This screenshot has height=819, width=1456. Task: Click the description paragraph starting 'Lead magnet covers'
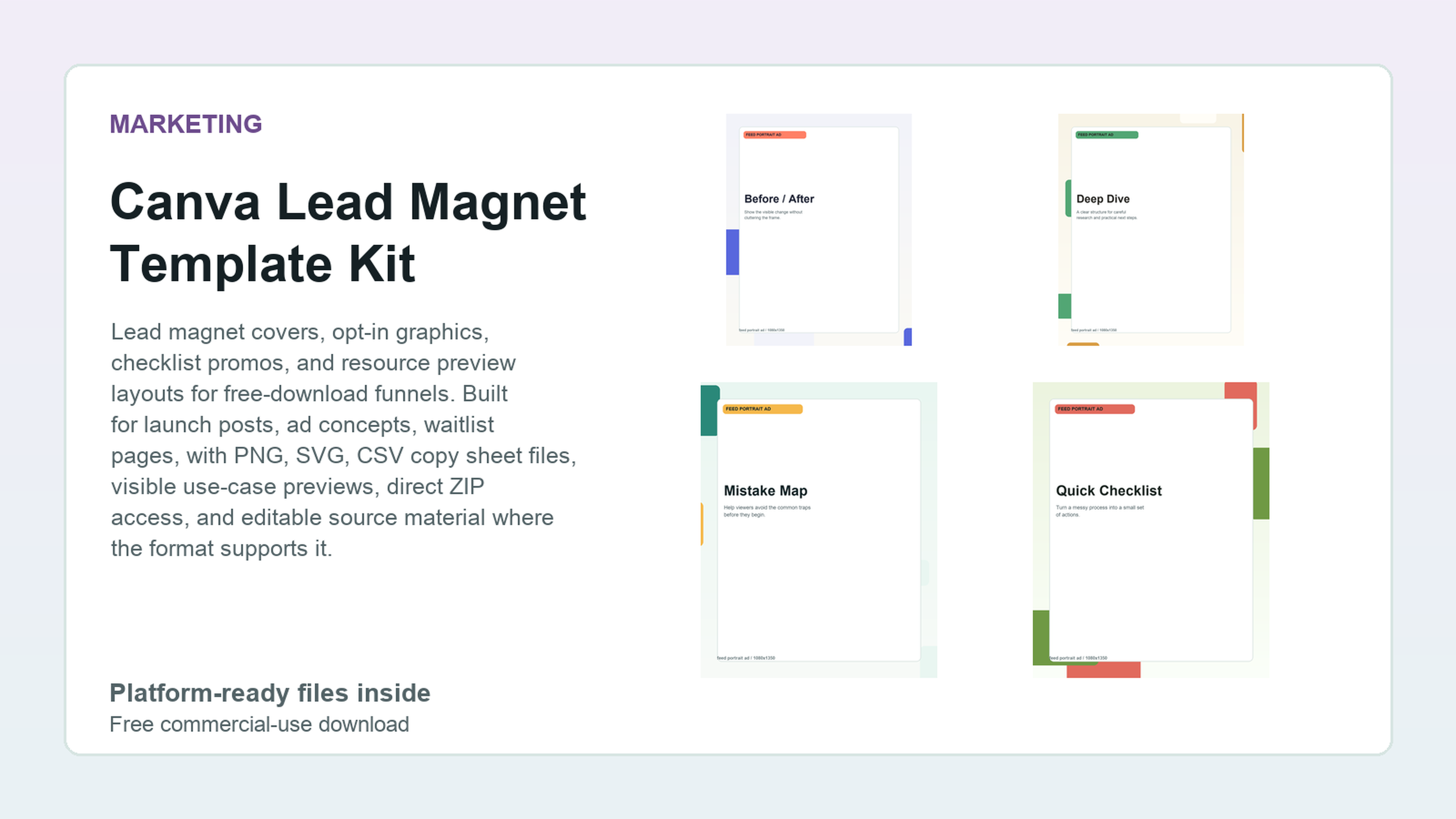[x=343, y=440]
